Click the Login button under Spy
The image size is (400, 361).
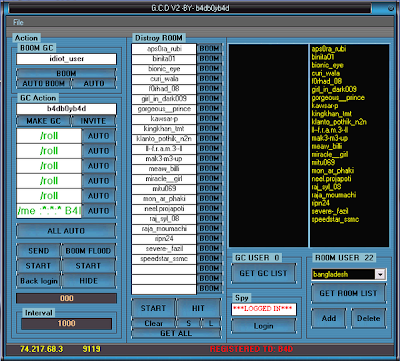tap(263, 326)
